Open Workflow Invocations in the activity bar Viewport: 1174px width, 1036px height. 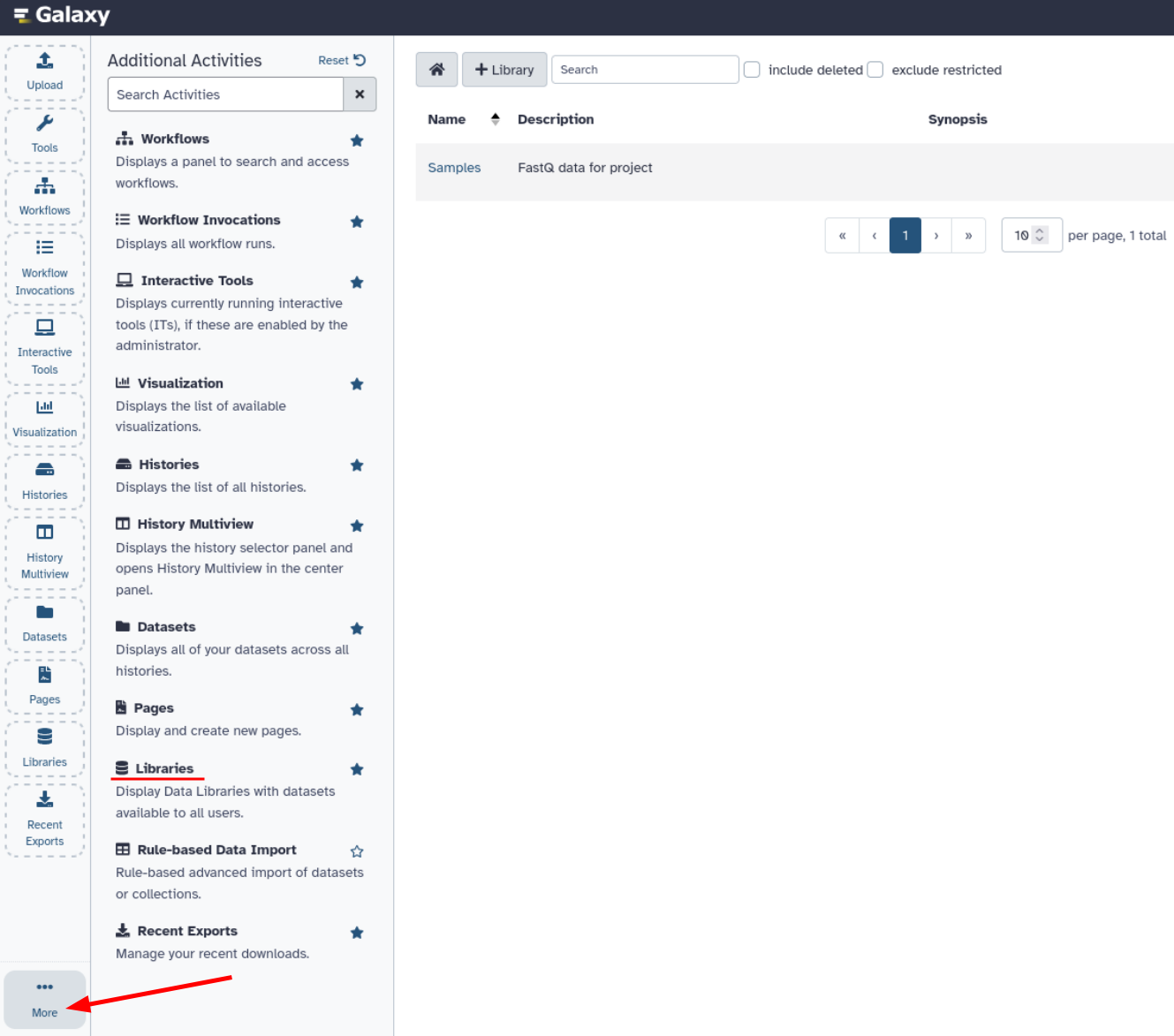(x=44, y=268)
